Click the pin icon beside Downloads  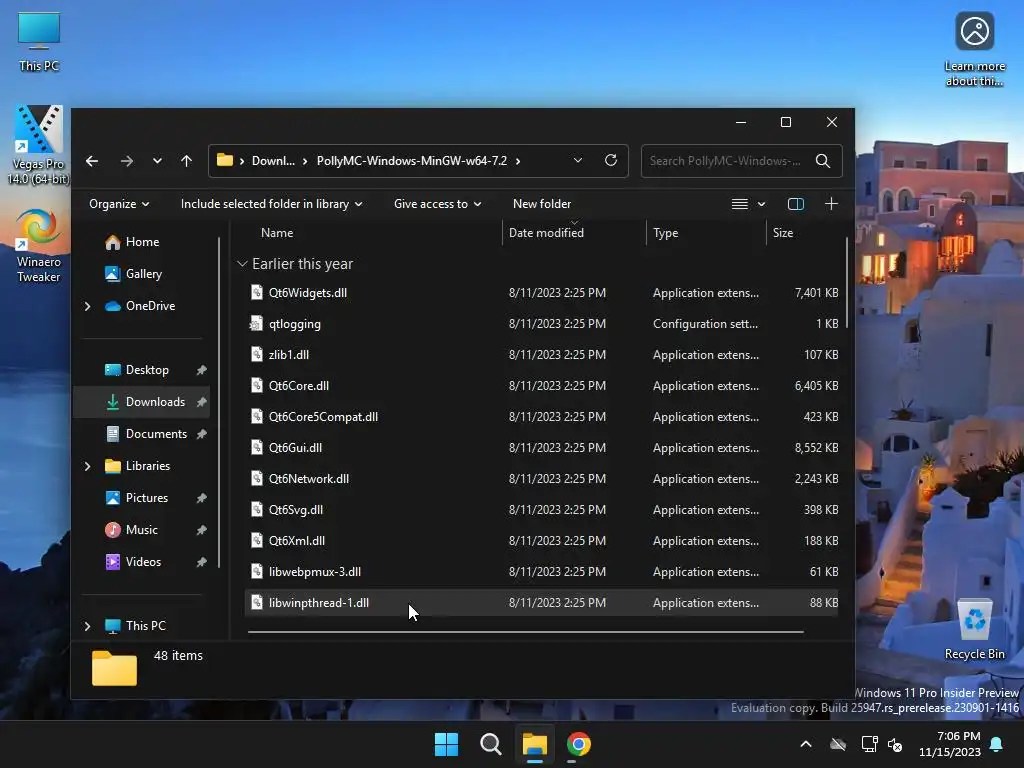(202, 402)
